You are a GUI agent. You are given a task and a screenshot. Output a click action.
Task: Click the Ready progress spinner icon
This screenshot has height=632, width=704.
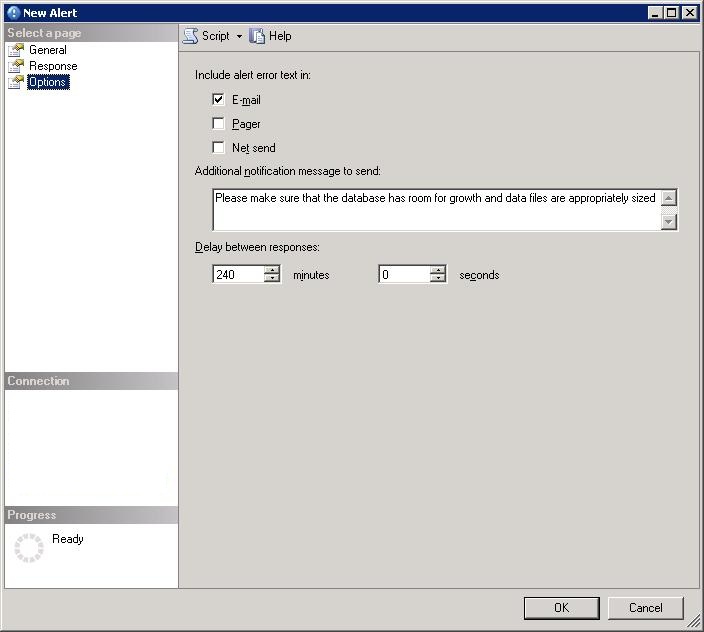(x=29, y=548)
